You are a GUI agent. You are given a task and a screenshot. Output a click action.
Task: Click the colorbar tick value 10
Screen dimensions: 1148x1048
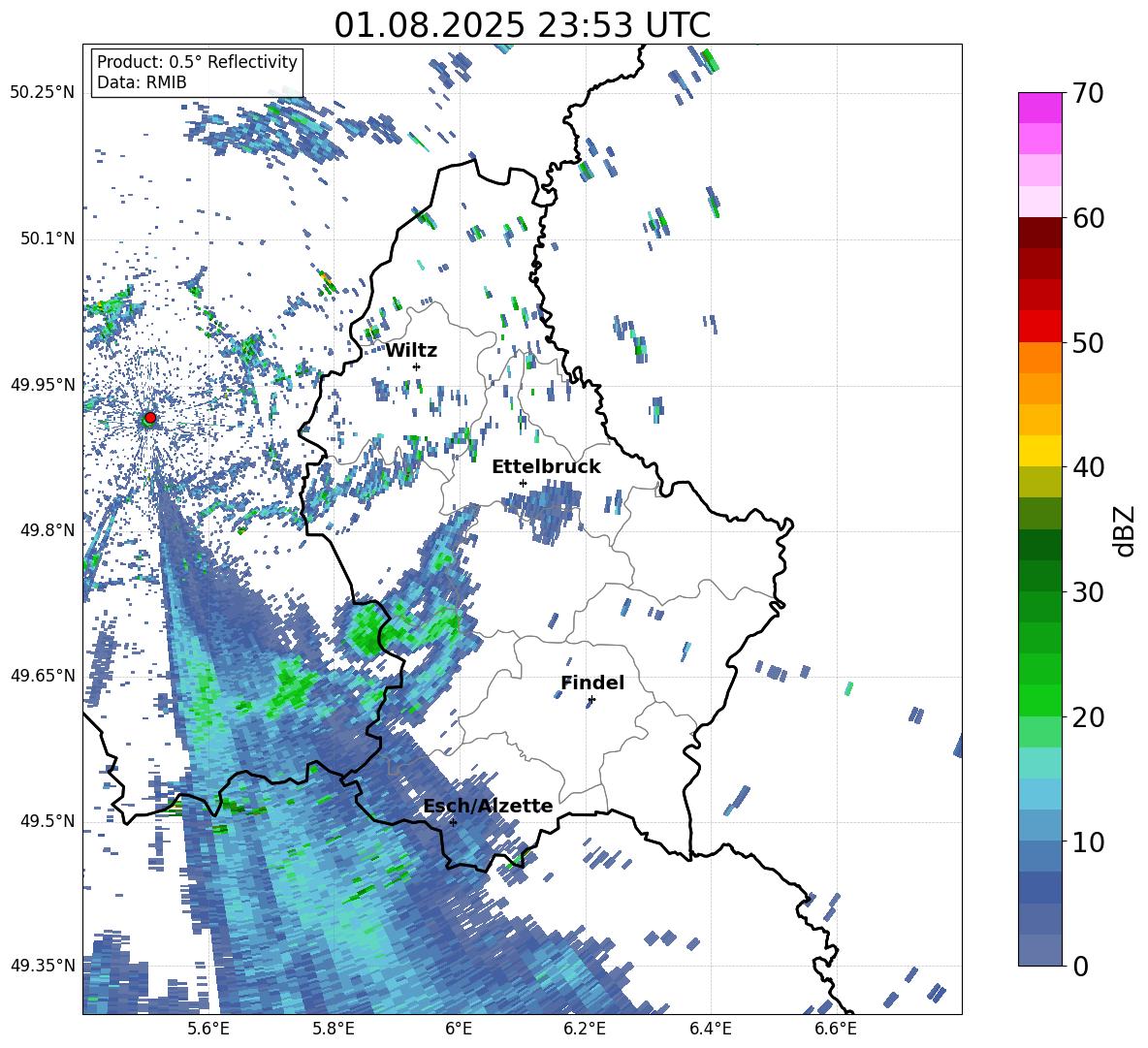click(1088, 842)
